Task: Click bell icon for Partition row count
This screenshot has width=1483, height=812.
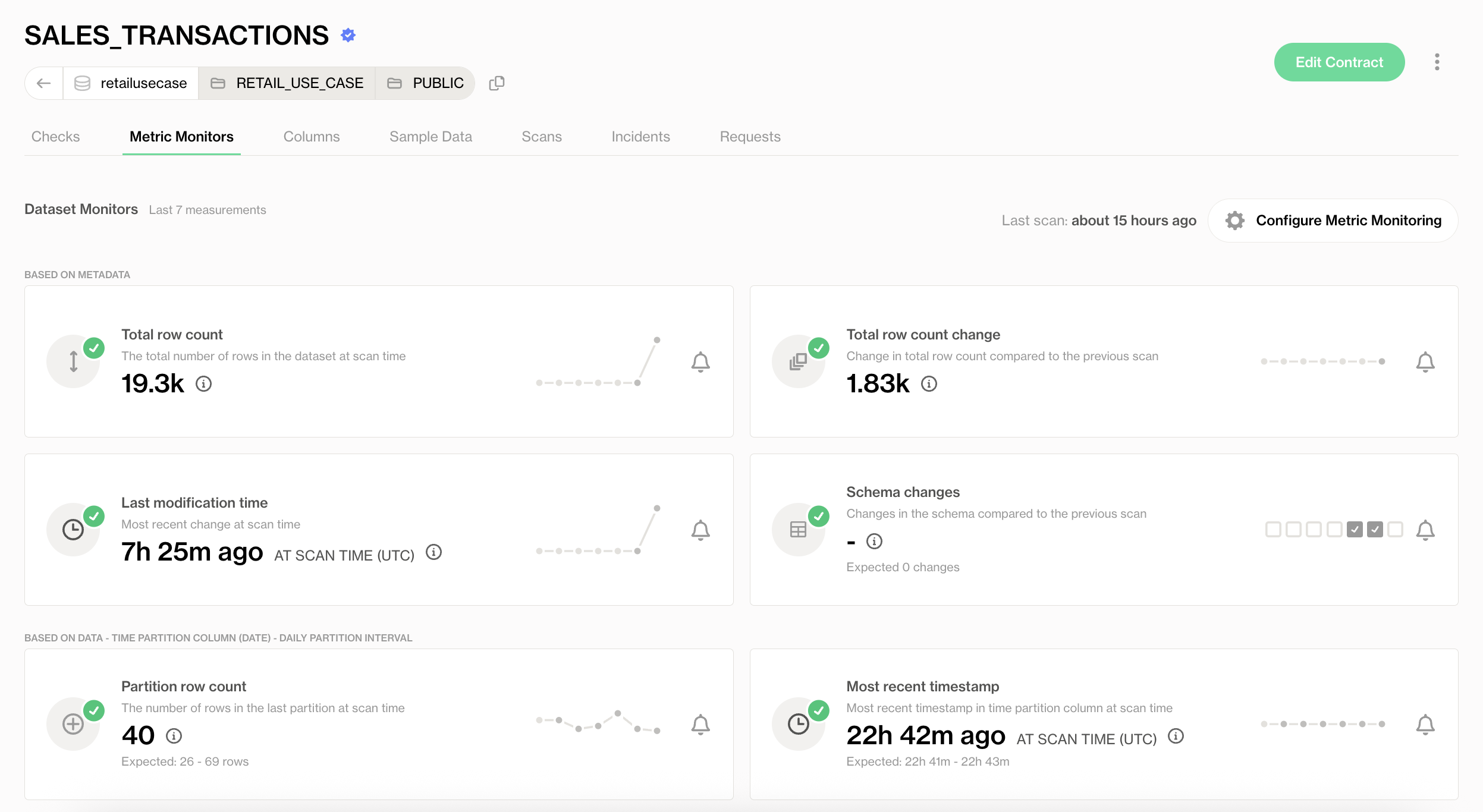Action: (700, 724)
